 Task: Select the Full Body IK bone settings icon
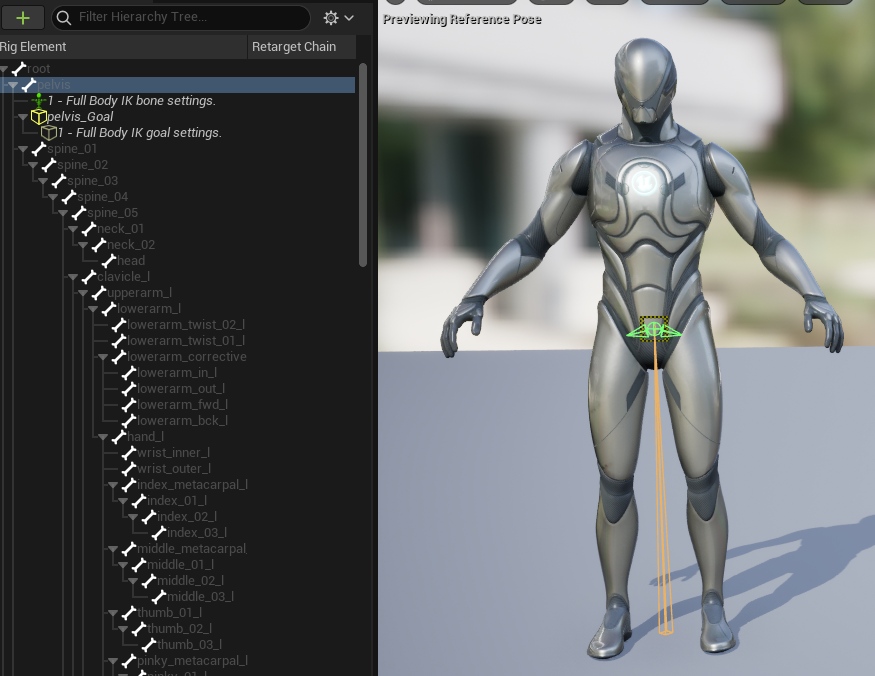39,100
